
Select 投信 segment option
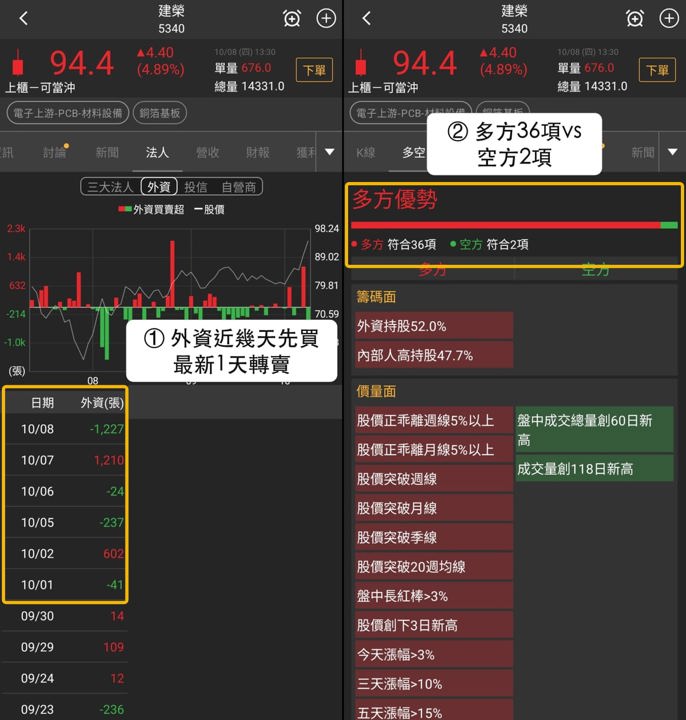coord(196,187)
